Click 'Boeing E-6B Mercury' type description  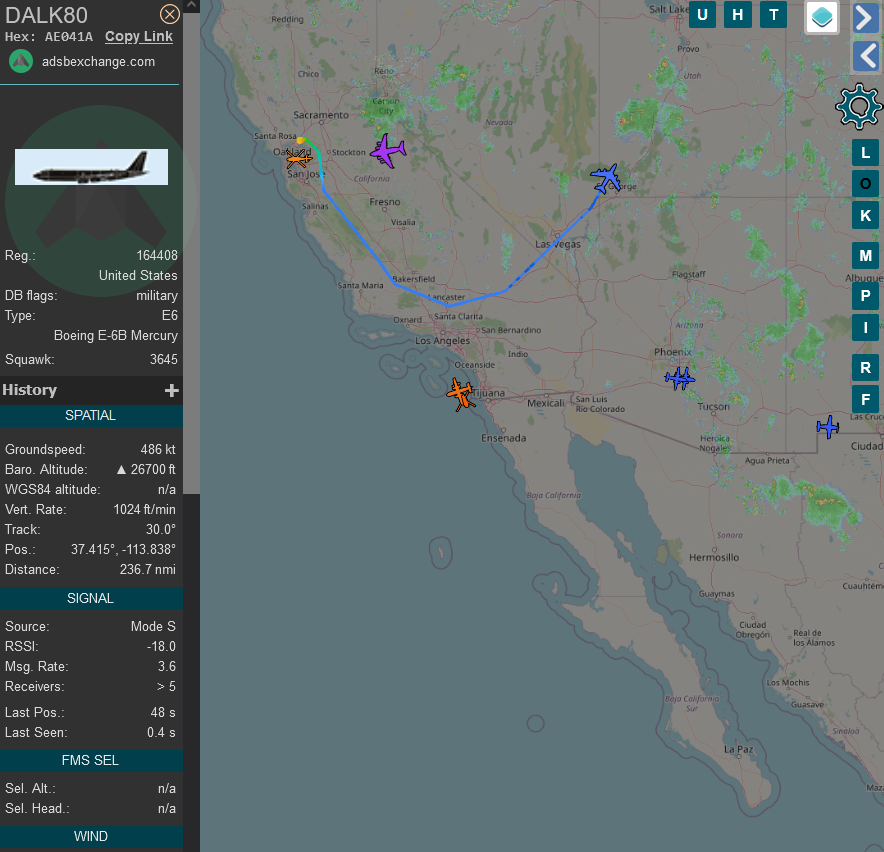click(x=116, y=335)
